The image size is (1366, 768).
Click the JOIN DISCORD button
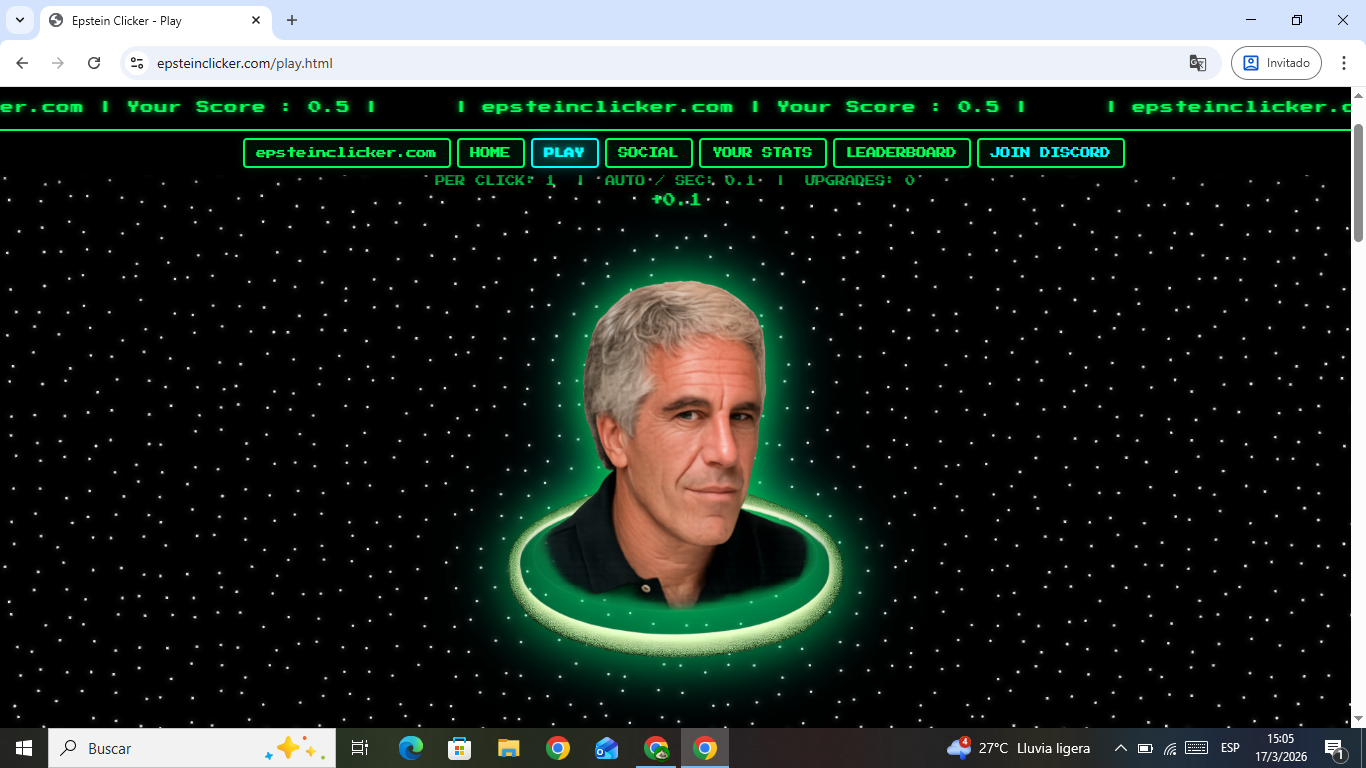click(1050, 153)
